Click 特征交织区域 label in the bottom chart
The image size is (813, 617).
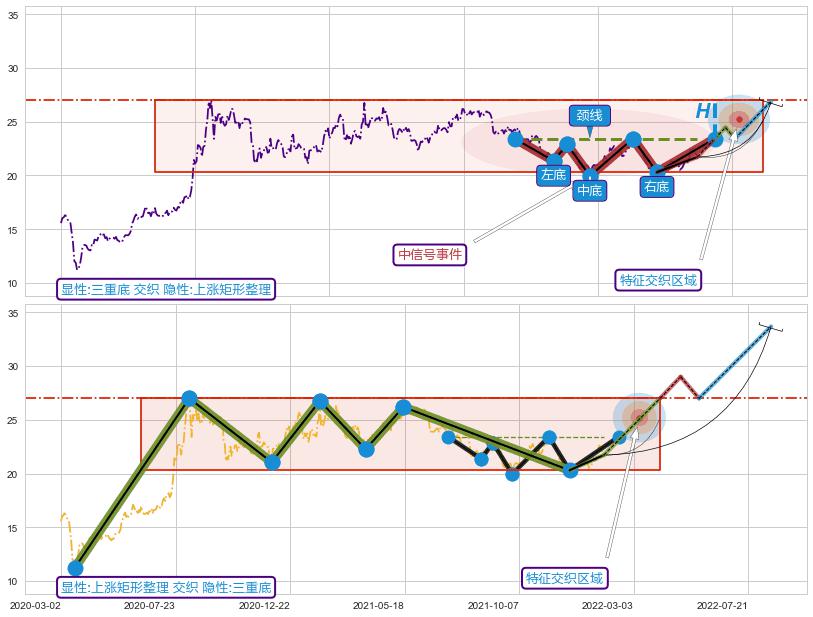tap(564, 578)
